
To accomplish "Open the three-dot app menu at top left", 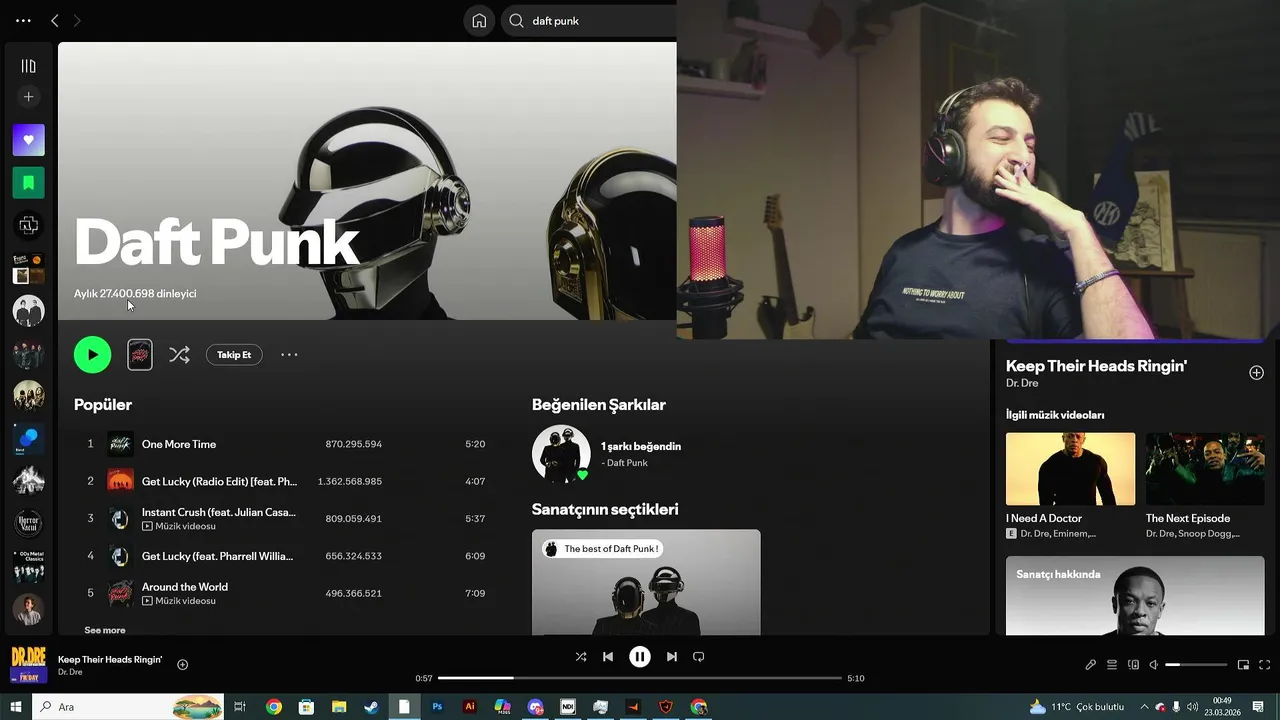I will click(x=23, y=20).
